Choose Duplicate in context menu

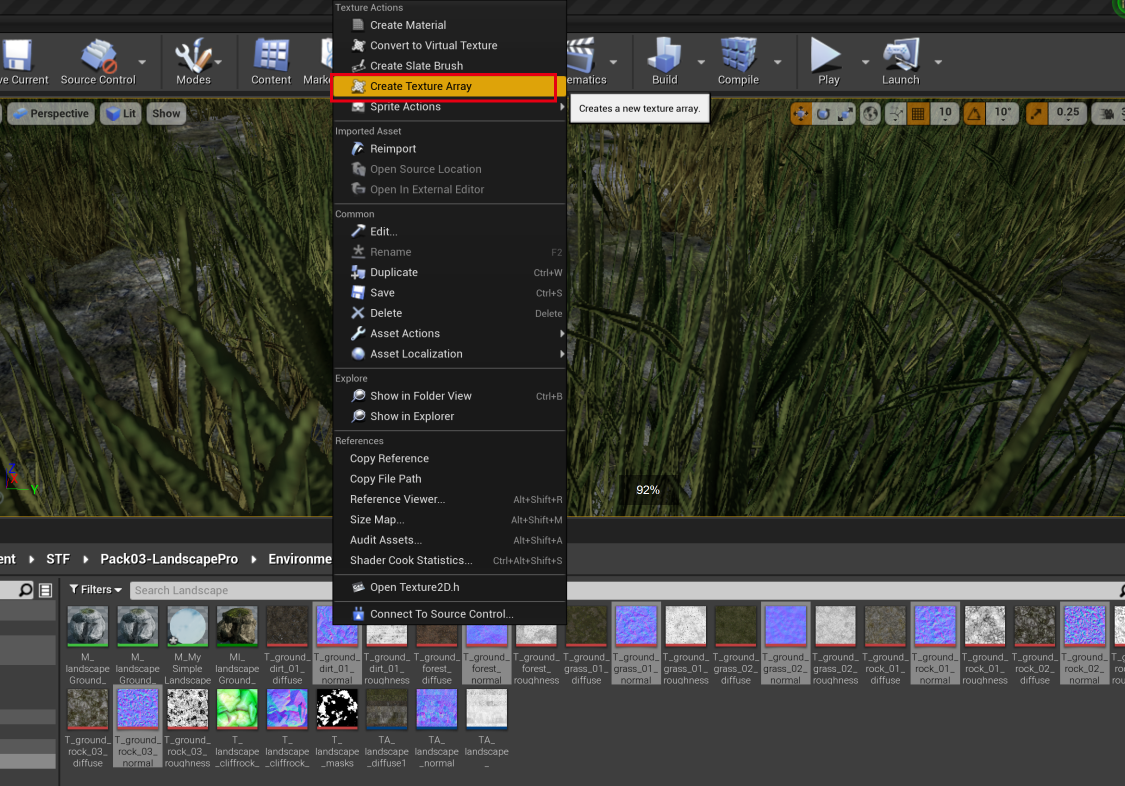coord(450,273)
